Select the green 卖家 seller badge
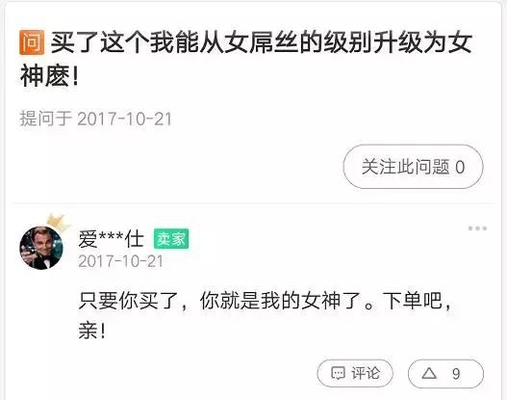The width and height of the screenshot is (507, 400). (171, 239)
